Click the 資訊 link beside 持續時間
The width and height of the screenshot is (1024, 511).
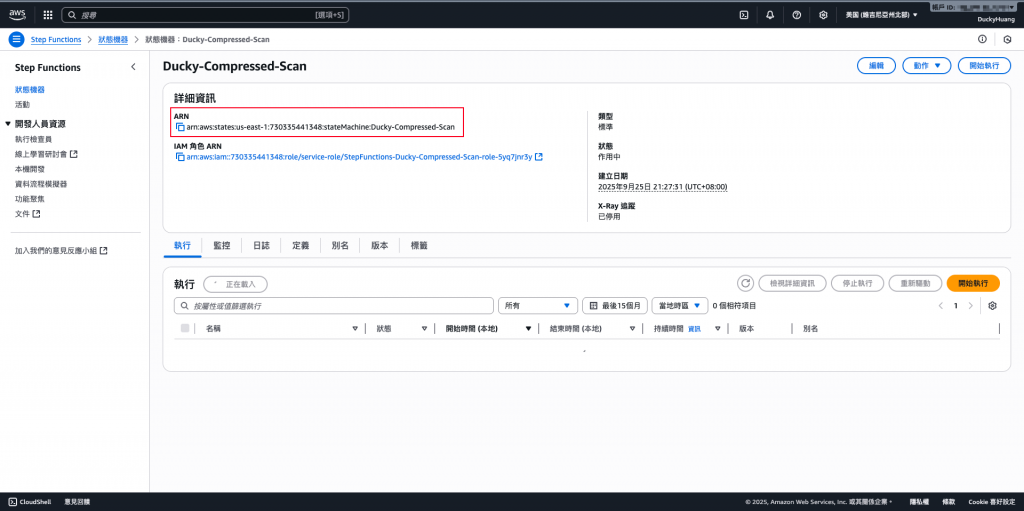[x=694, y=329]
